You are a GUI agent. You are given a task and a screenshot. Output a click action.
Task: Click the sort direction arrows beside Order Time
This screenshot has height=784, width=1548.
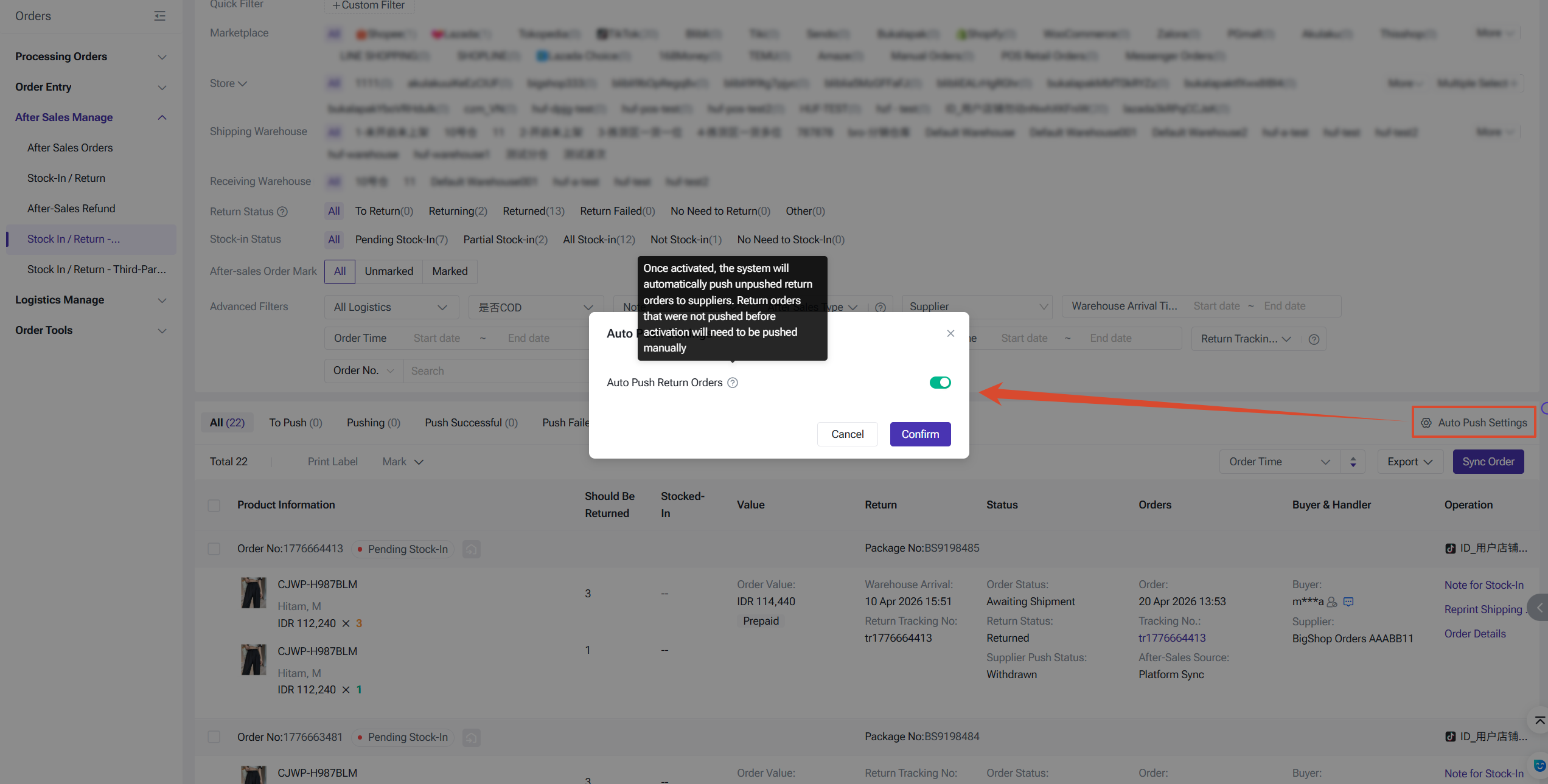click(1353, 462)
